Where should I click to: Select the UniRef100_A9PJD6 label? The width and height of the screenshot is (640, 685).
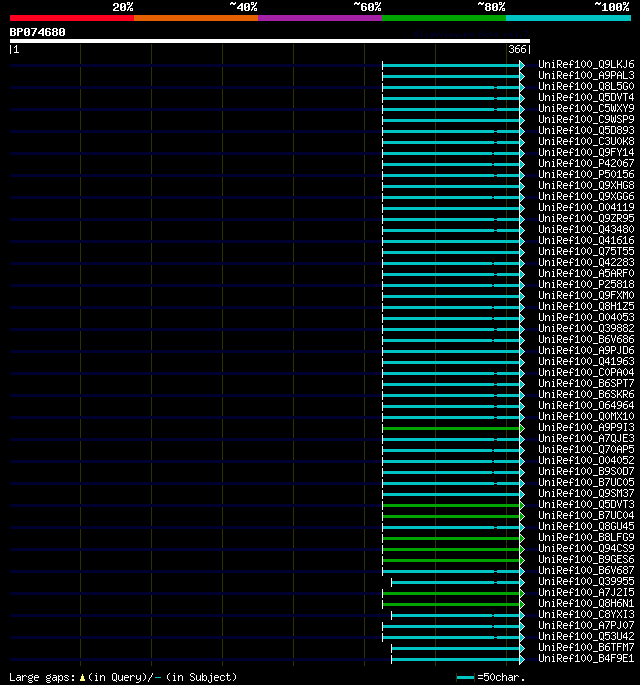[x=586, y=350]
